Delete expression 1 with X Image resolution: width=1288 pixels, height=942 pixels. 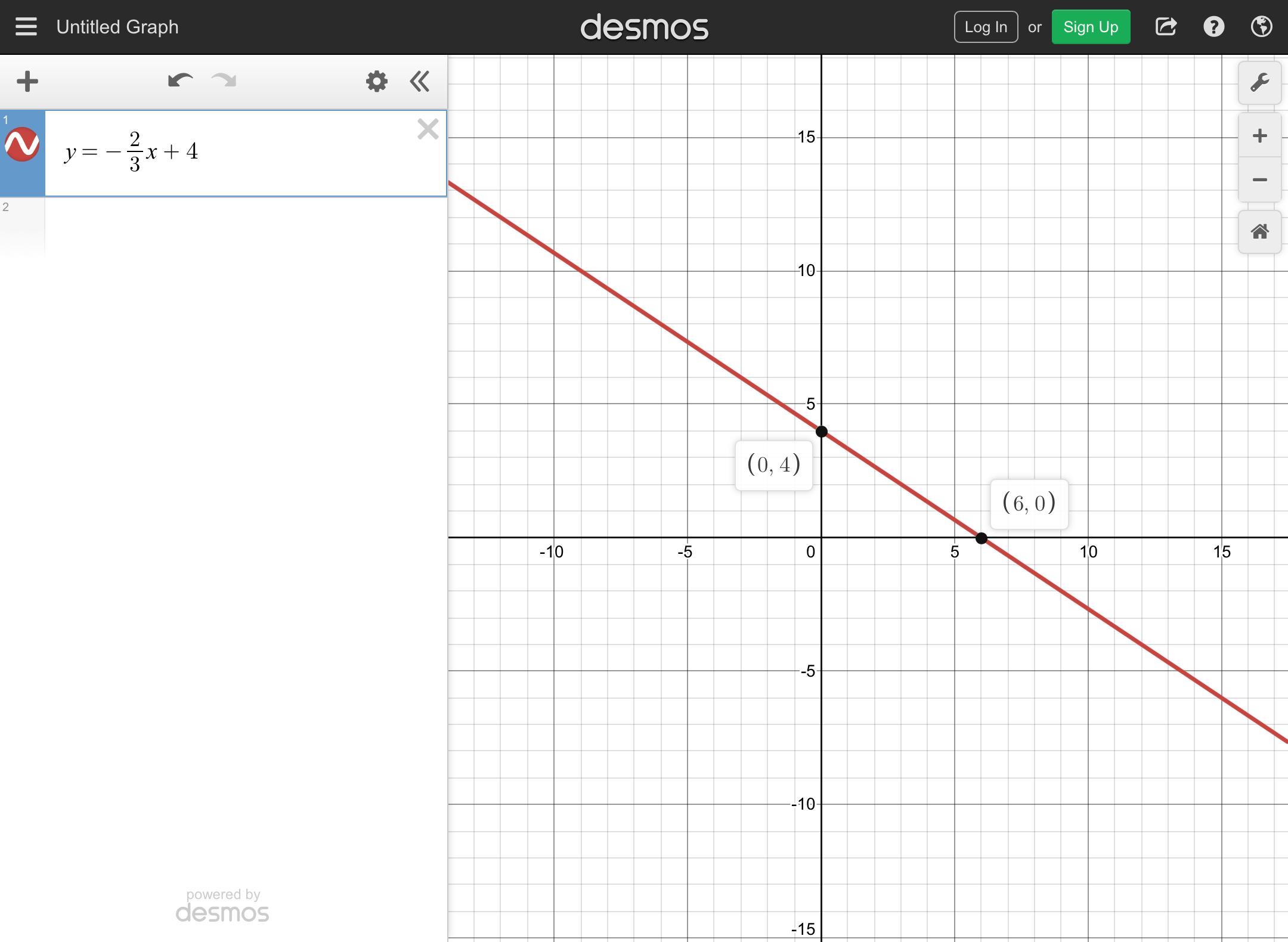tap(428, 129)
